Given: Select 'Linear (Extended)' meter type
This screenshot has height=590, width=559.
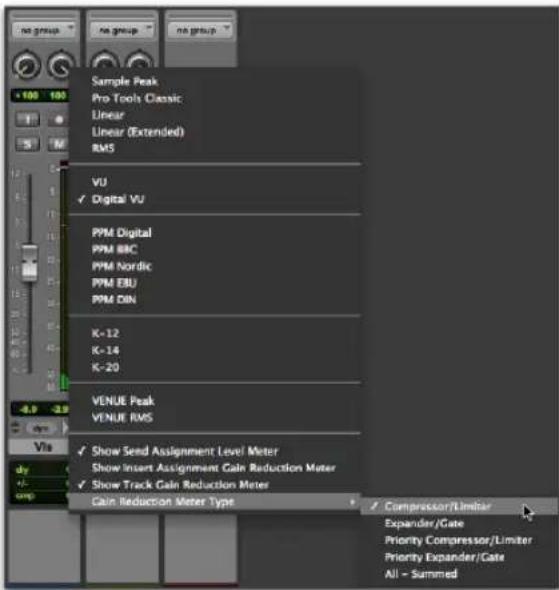Looking at the screenshot, I should coord(138,132).
